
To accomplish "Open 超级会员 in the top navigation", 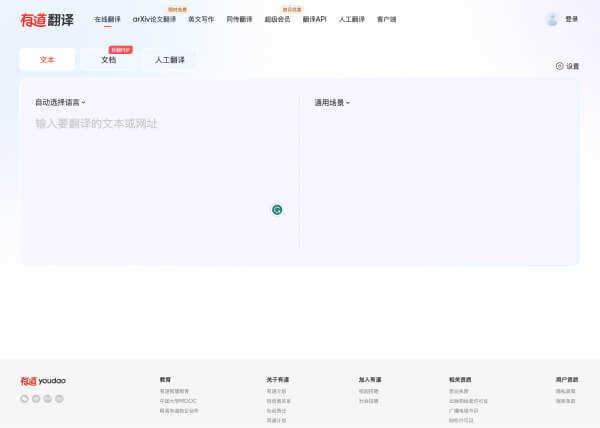I will tap(277, 20).
